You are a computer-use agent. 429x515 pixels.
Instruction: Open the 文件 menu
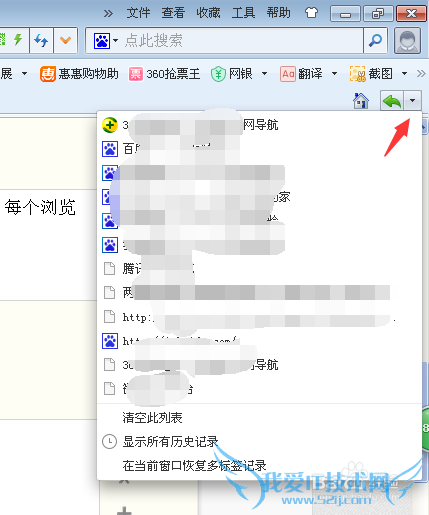(138, 13)
